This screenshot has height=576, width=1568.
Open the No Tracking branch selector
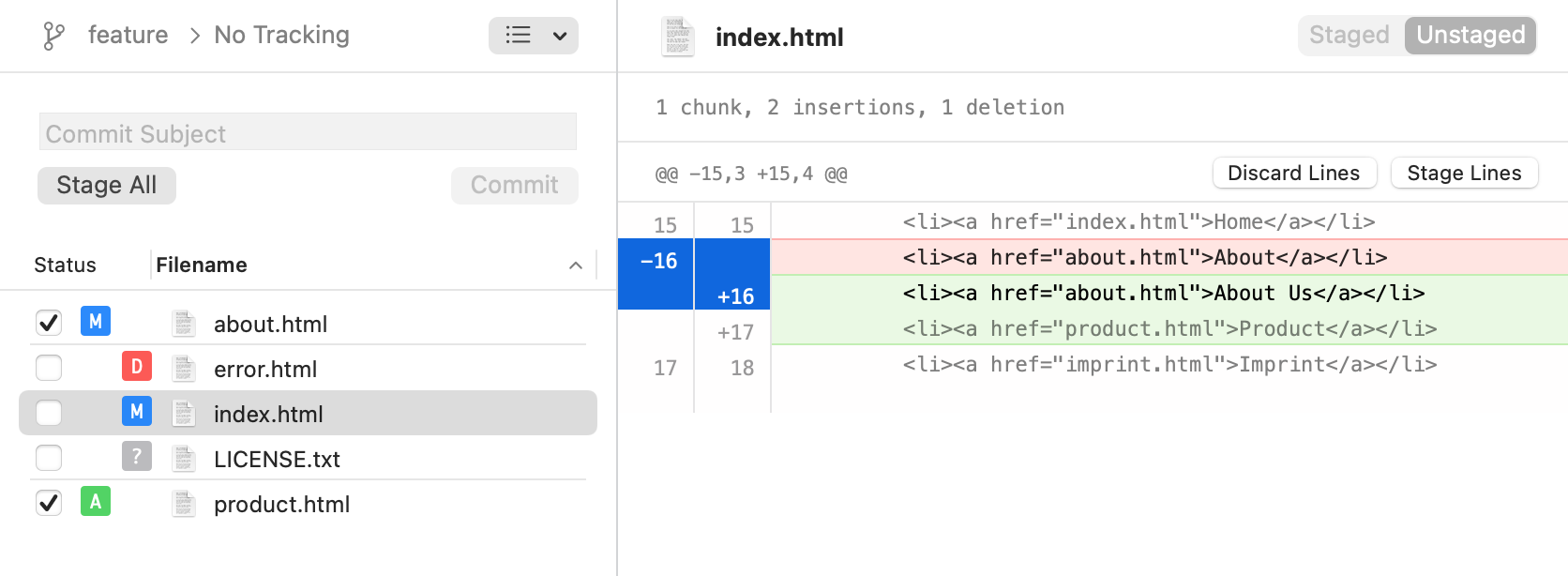281,36
